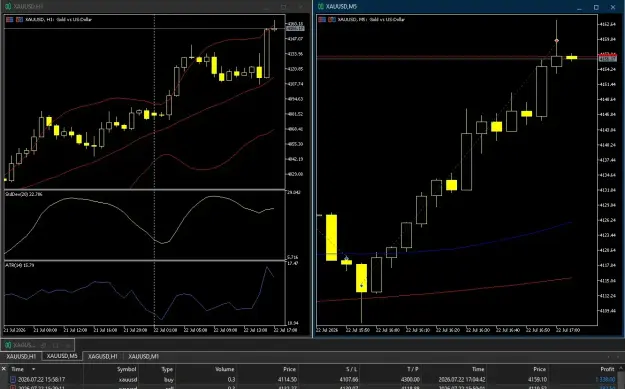
Task: Sort trades by the Type column header
Action: pyautogui.click(x=167, y=369)
